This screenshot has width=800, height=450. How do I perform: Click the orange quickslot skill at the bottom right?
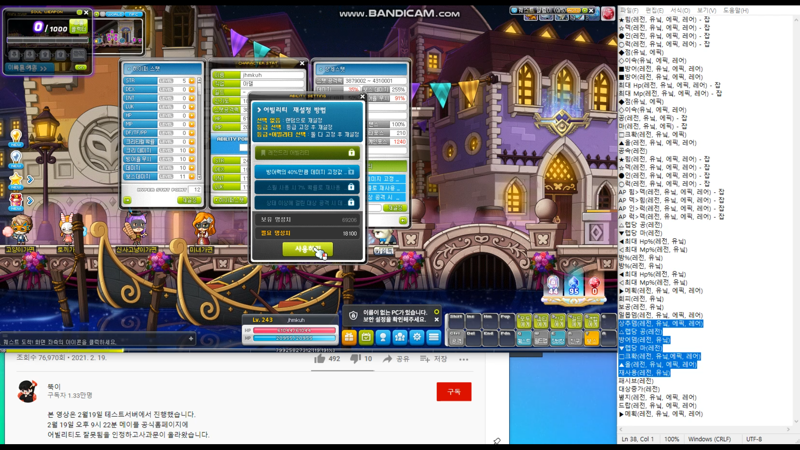click(591, 338)
